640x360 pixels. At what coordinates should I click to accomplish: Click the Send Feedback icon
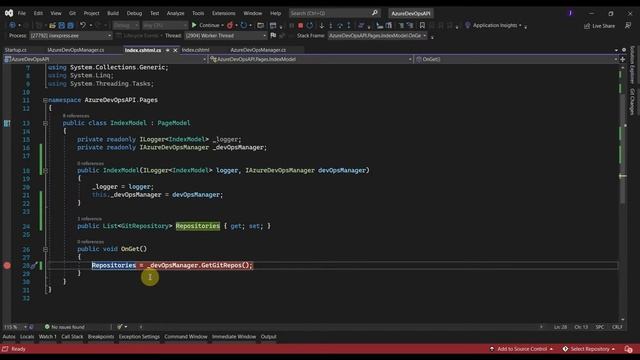pyautogui.click(x=628, y=25)
